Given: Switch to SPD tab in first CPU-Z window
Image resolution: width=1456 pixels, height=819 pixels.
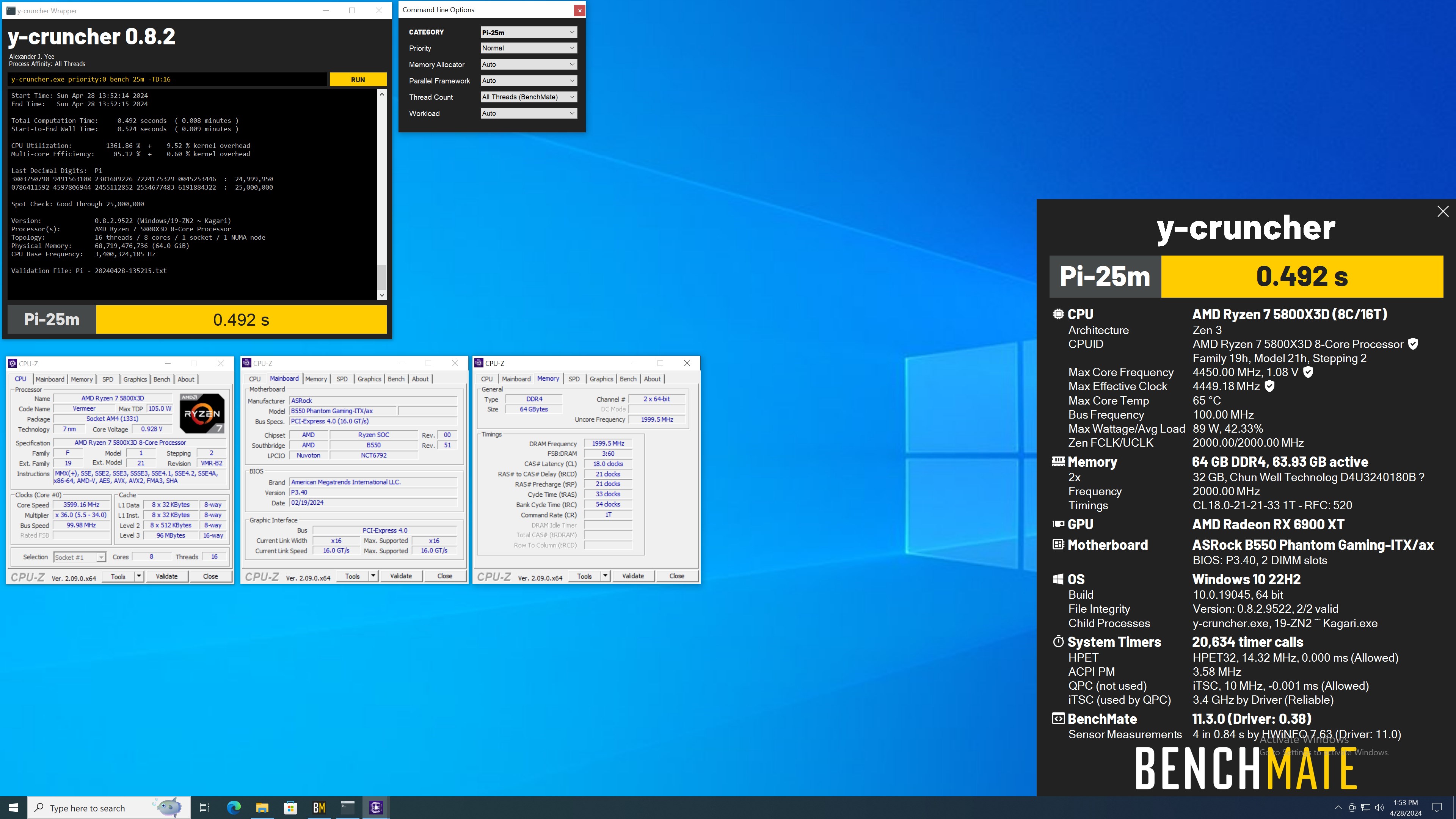Looking at the screenshot, I should coord(107,379).
